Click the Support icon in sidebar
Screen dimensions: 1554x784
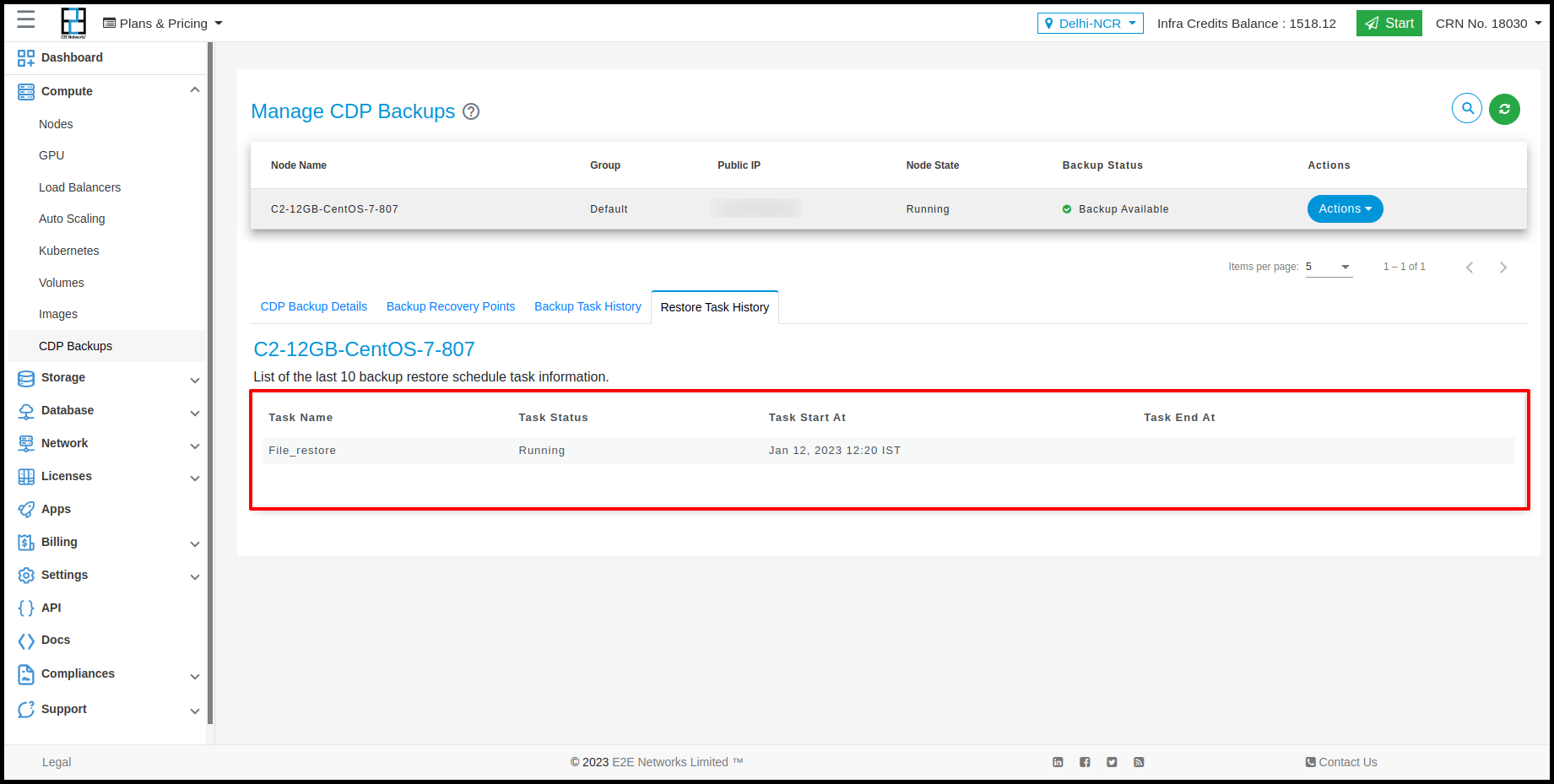(26, 710)
